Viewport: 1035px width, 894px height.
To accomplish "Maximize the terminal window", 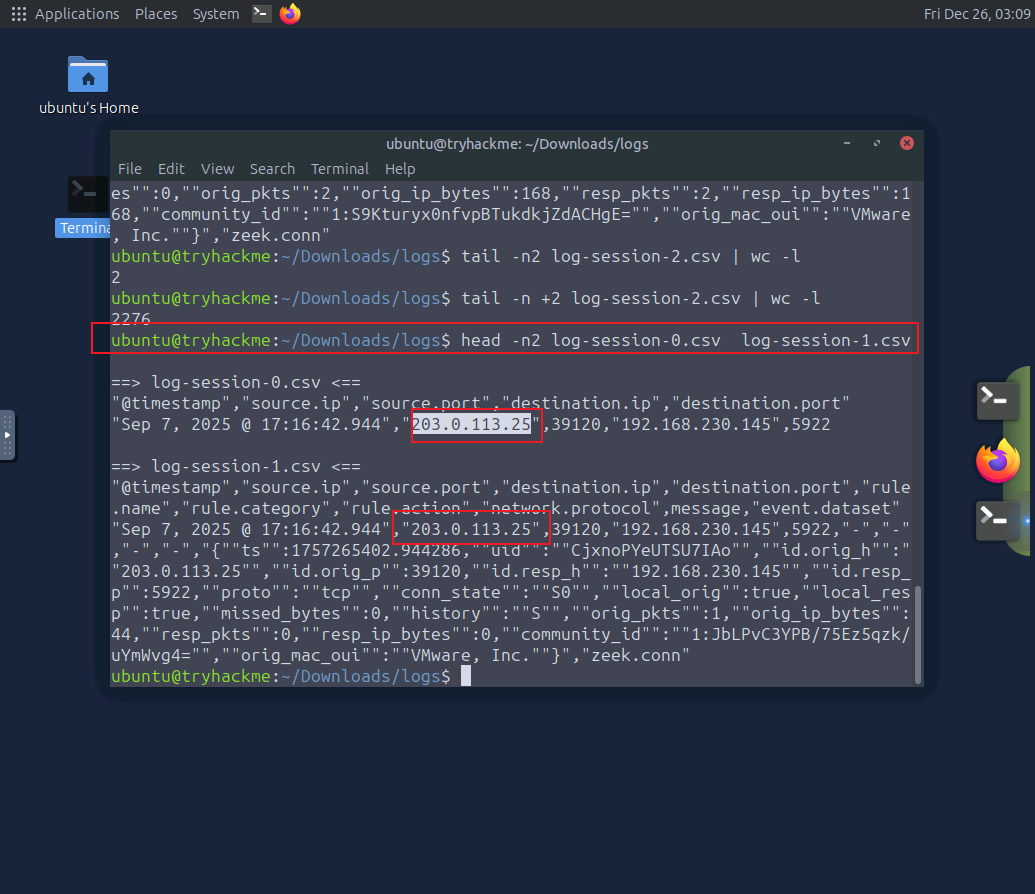I will 877,143.
